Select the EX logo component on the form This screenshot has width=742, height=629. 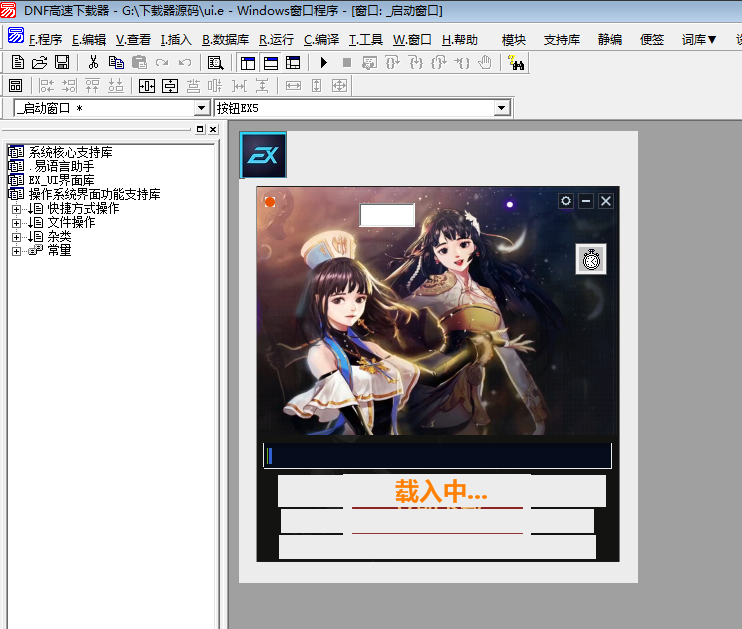tap(263, 155)
